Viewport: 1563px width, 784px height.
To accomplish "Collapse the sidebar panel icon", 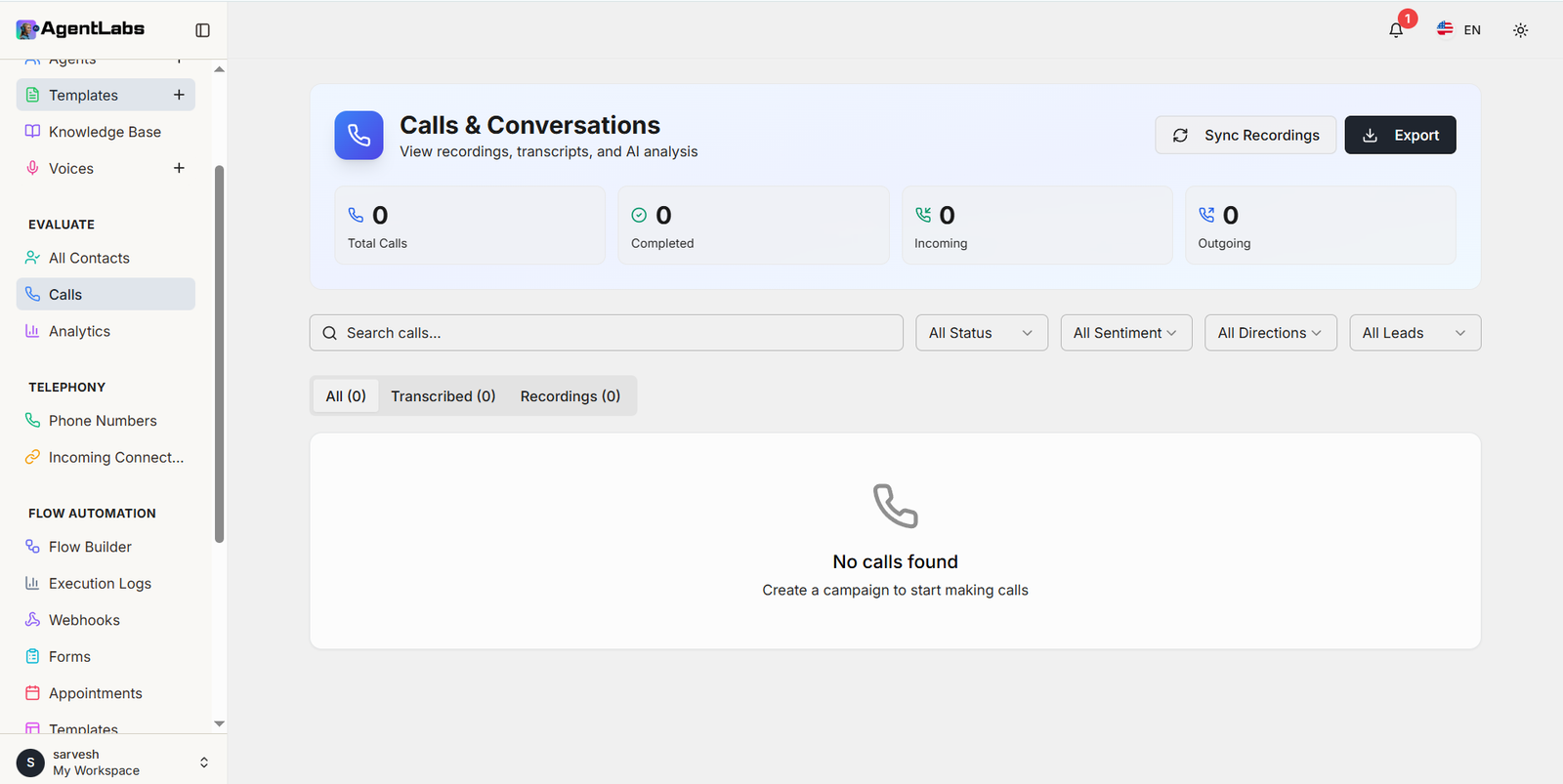I will tap(202, 30).
